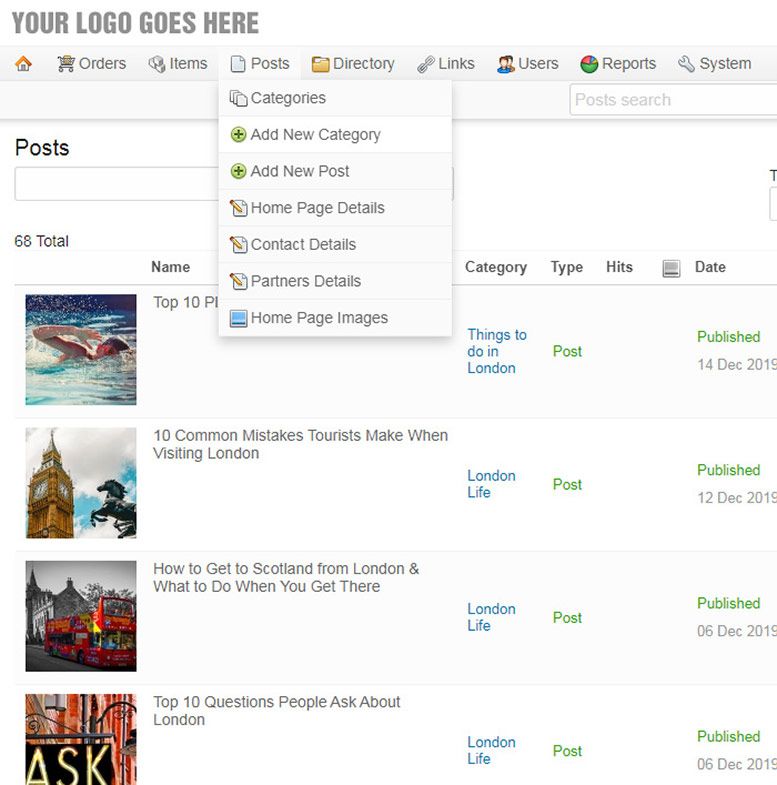Screen dimensions: 777x785
Task: Click the Users people icon
Action: coord(506,64)
